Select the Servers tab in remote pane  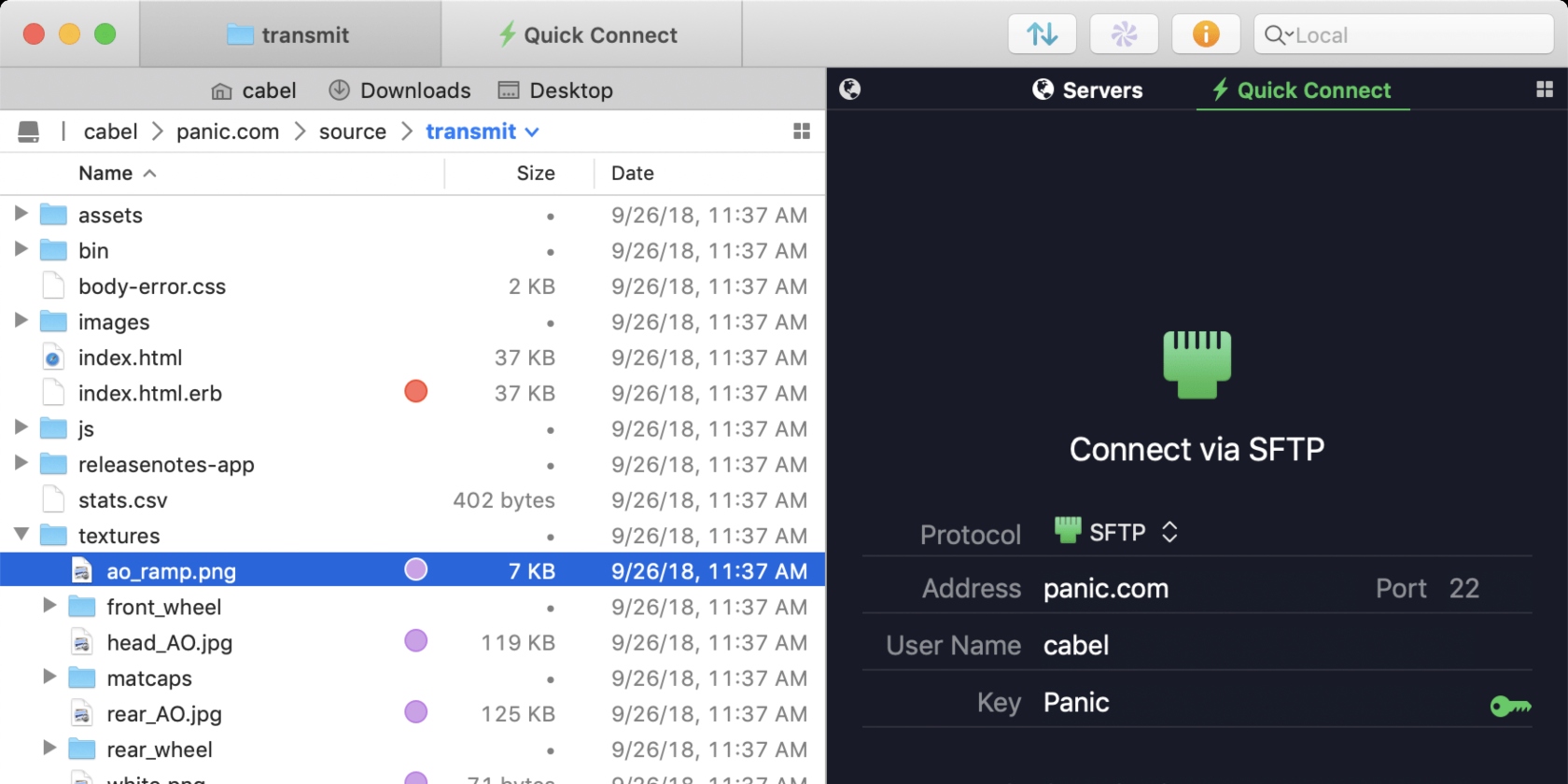(x=1087, y=91)
